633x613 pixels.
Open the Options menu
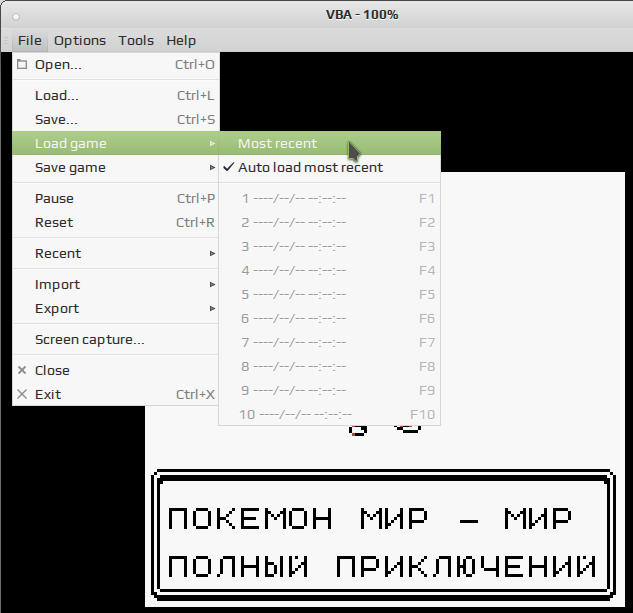[x=80, y=40]
